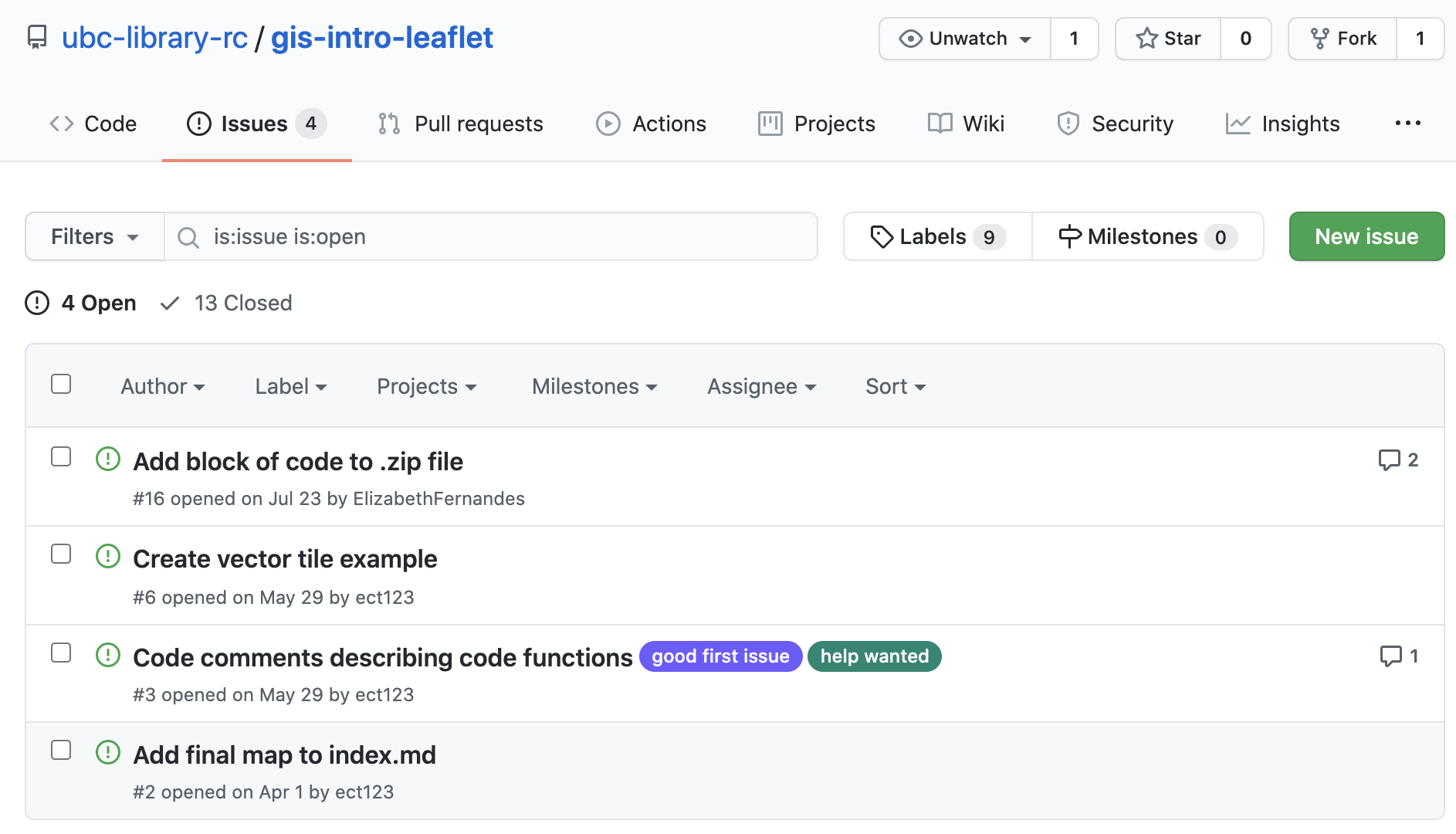Open the gis-intro-leaflet repository link
Screen dimensions: 1456x834
[x=381, y=37]
